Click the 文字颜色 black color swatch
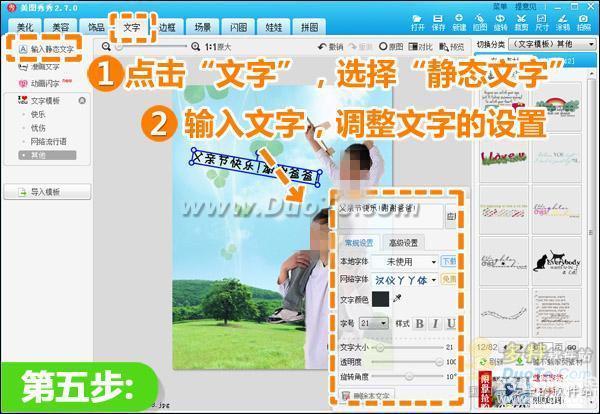This screenshot has height=414, width=600. pos(380,299)
